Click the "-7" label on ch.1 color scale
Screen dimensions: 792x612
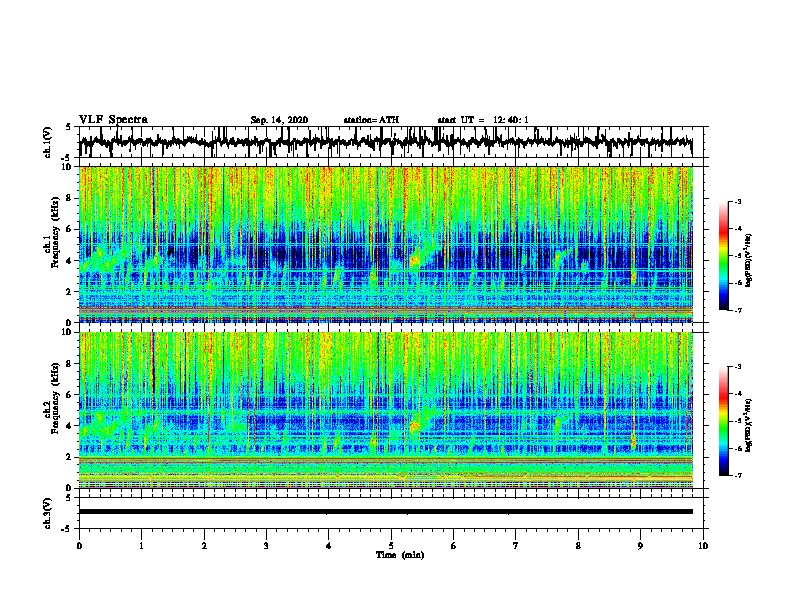click(737, 310)
